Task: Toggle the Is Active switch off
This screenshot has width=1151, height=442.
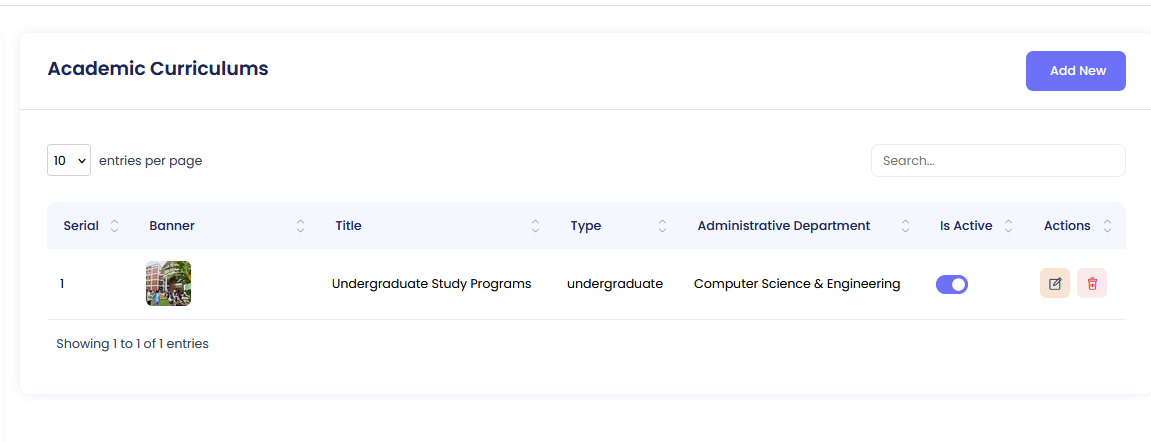Action: pyautogui.click(x=952, y=284)
